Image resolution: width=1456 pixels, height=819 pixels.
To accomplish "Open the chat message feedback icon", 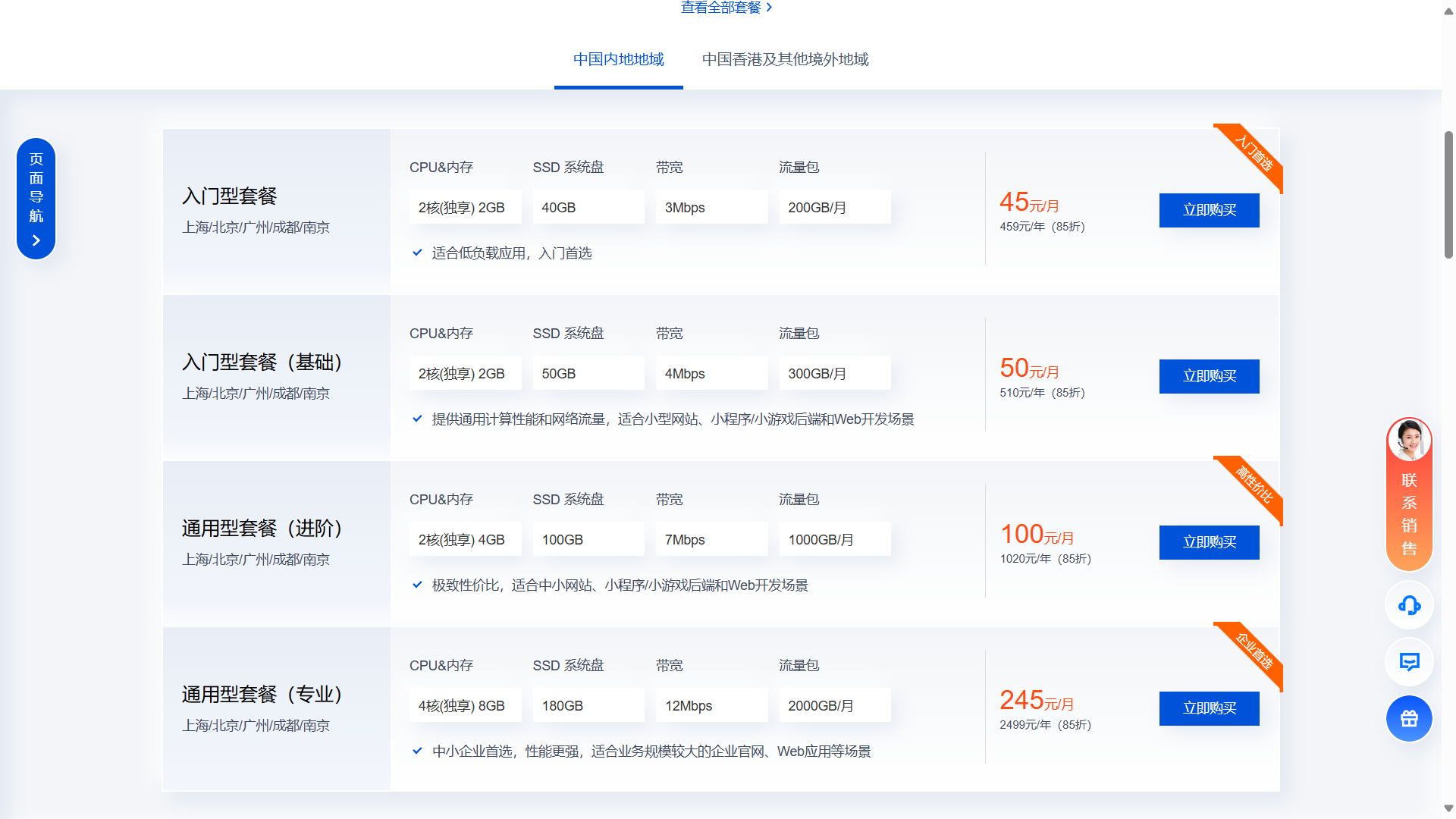I will click(1409, 662).
